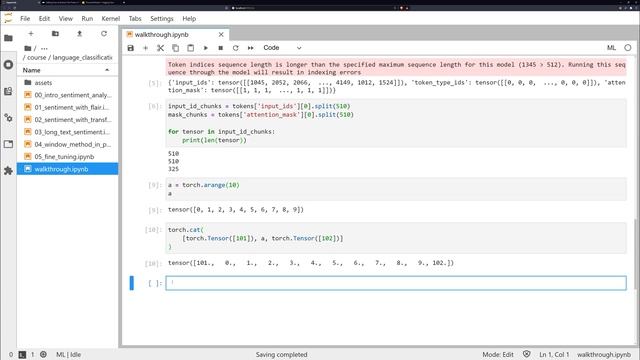Image resolution: width=640 pixels, height=360 pixels.
Task: Save the notebook with disk icon
Action: [131, 48]
